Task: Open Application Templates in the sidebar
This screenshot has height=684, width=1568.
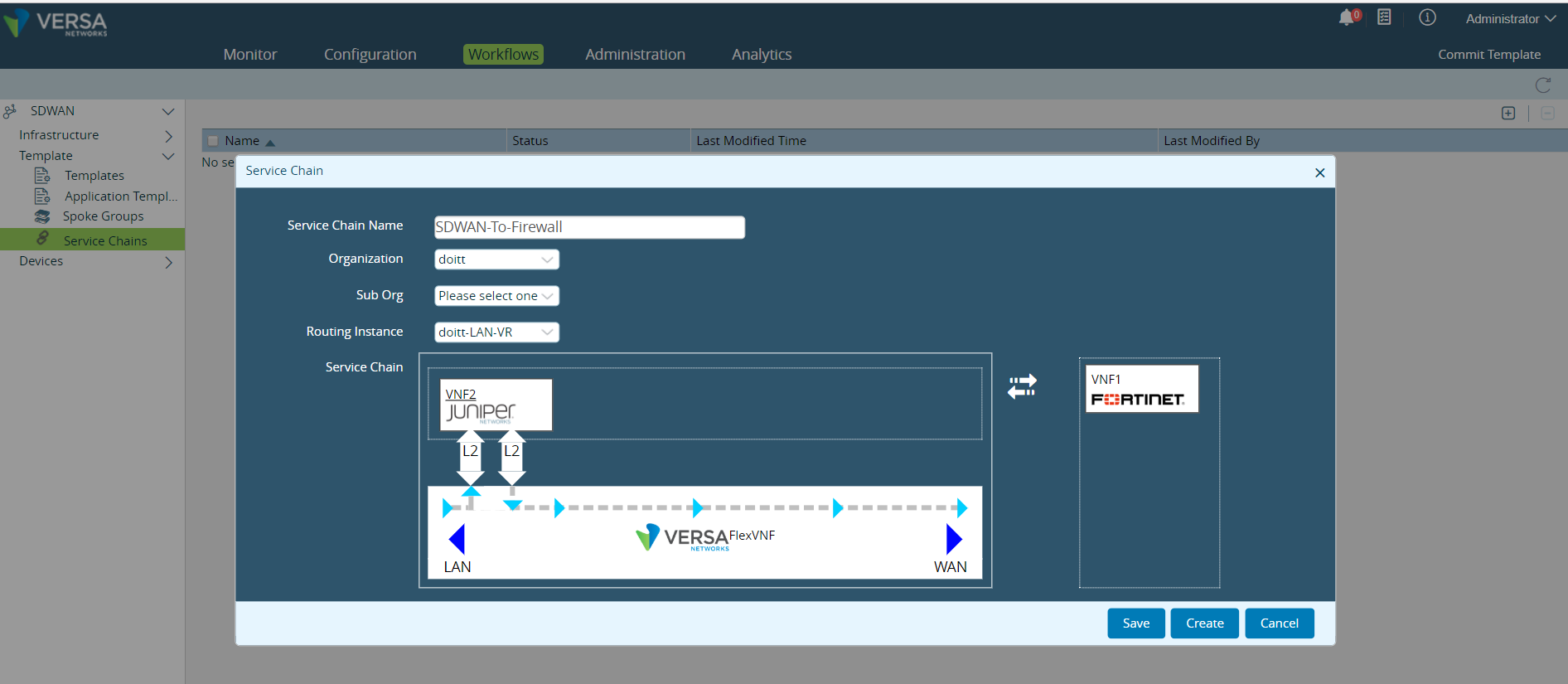Action: tap(121, 196)
